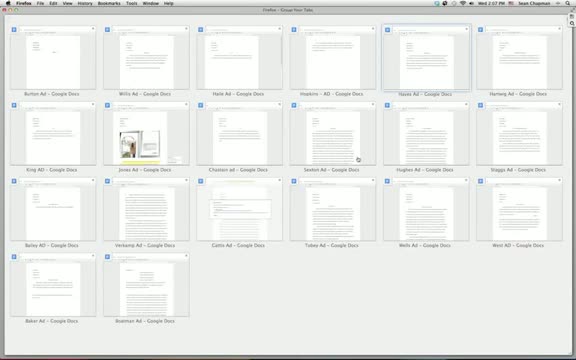Click the Google Docs icon on West AD tab
Viewport: 576px width, 360px height.
tap(480, 181)
